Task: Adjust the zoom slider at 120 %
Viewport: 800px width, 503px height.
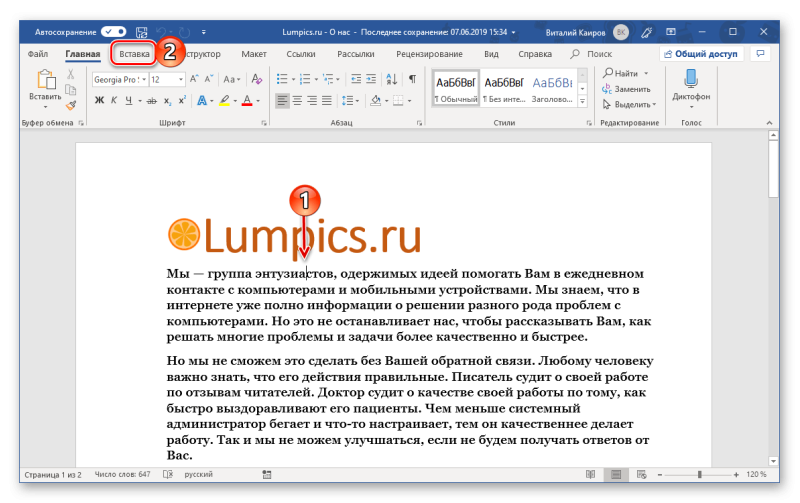Action: pyautogui.click(x=699, y=474)
